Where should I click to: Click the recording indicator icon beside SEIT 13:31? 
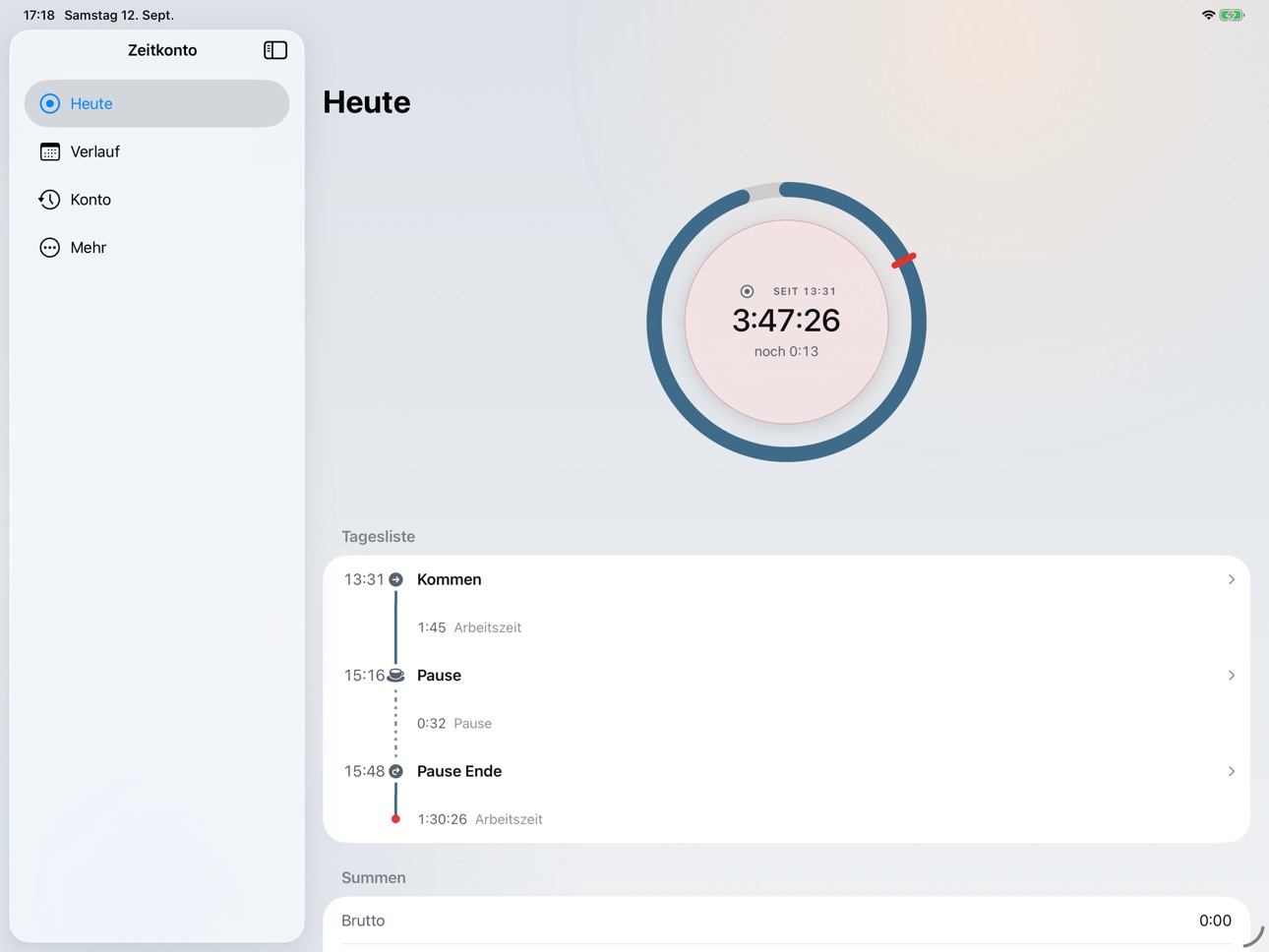click(747, 291)
